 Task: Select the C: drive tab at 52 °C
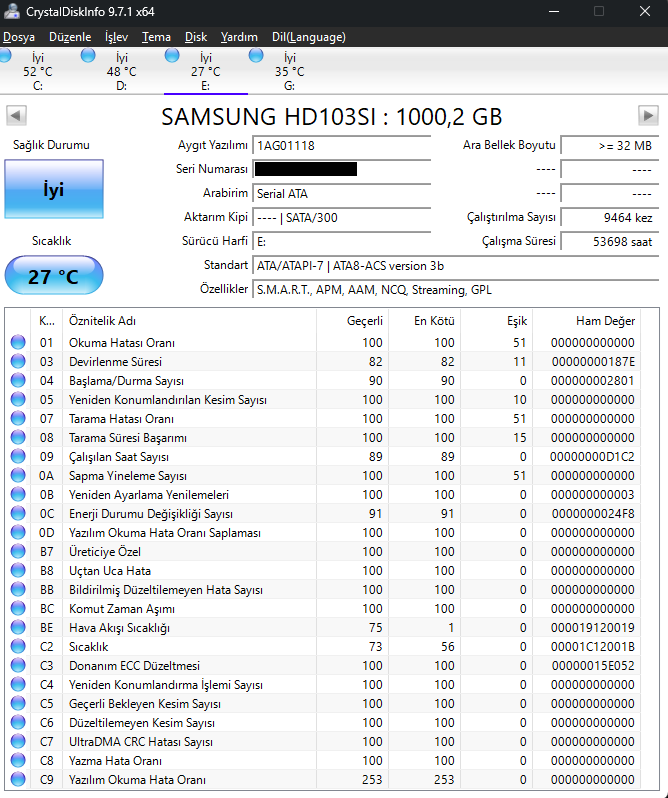pyautogui.click(x=37, y=71)
